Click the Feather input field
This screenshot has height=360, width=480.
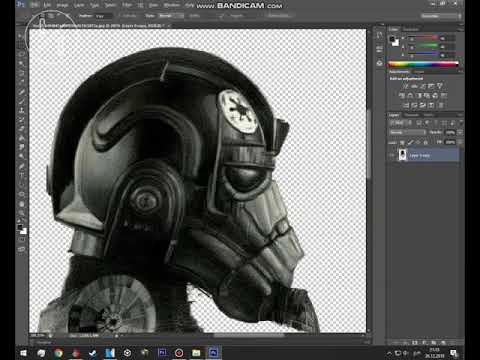pyautogui.click(x=104, y=16)
